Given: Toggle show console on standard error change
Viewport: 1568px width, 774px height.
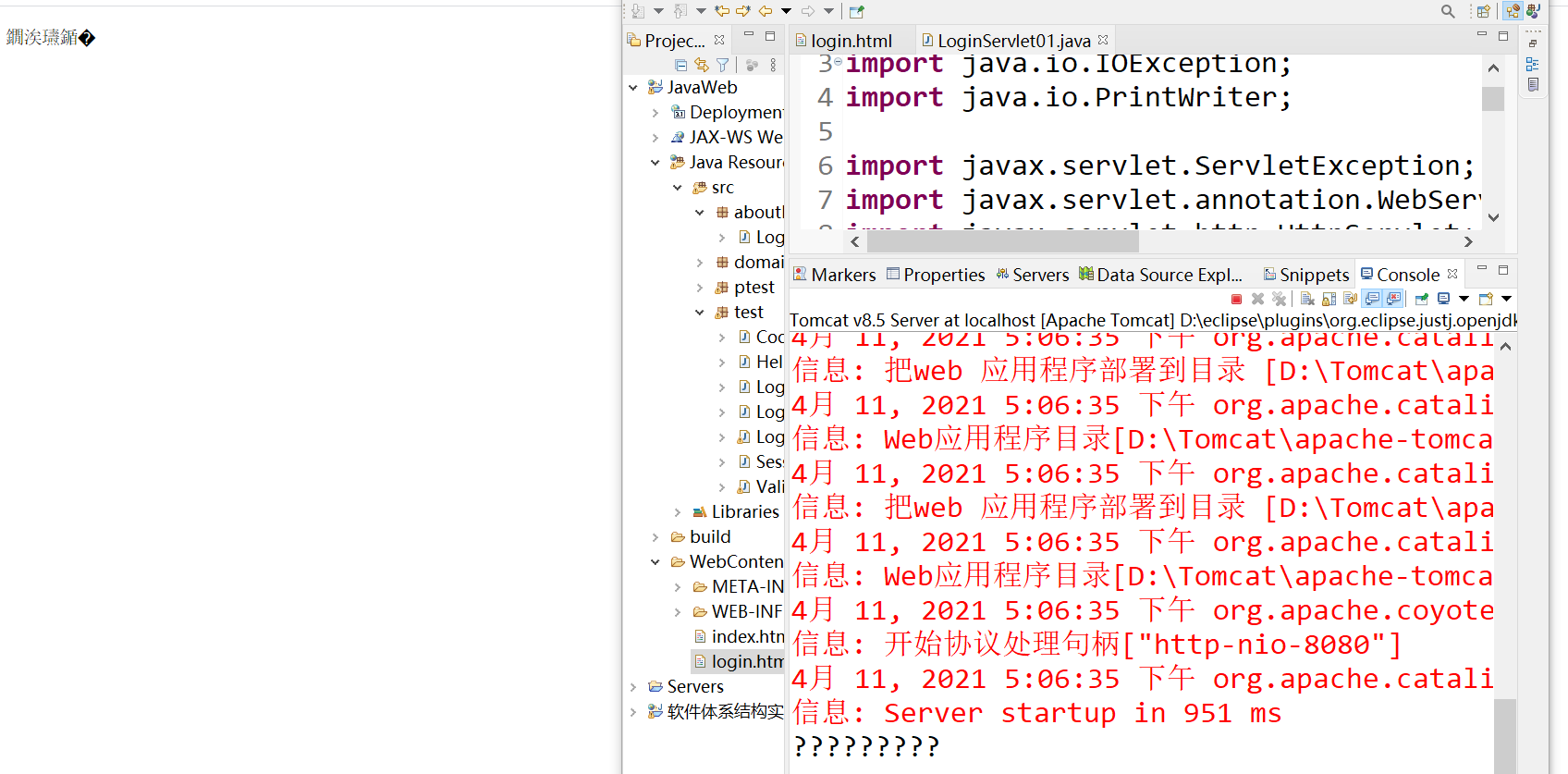Looking at the screenshot, I should 1393,299.
